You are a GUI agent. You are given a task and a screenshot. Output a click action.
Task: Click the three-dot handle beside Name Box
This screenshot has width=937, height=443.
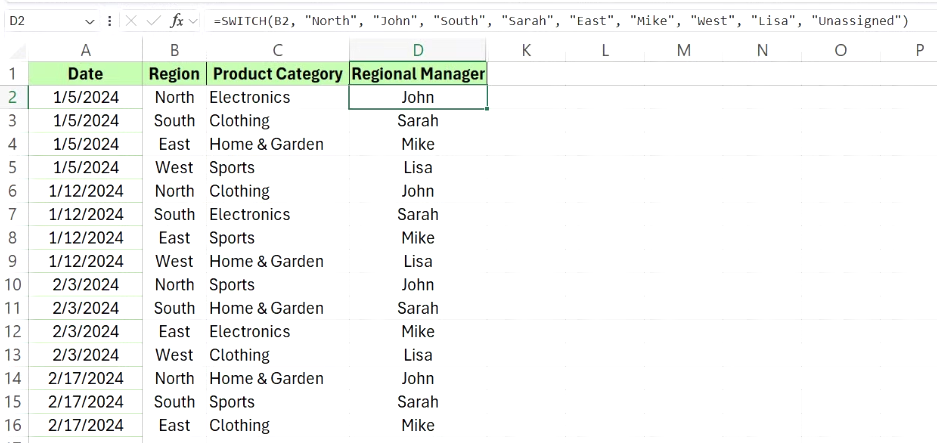(109, 22)
